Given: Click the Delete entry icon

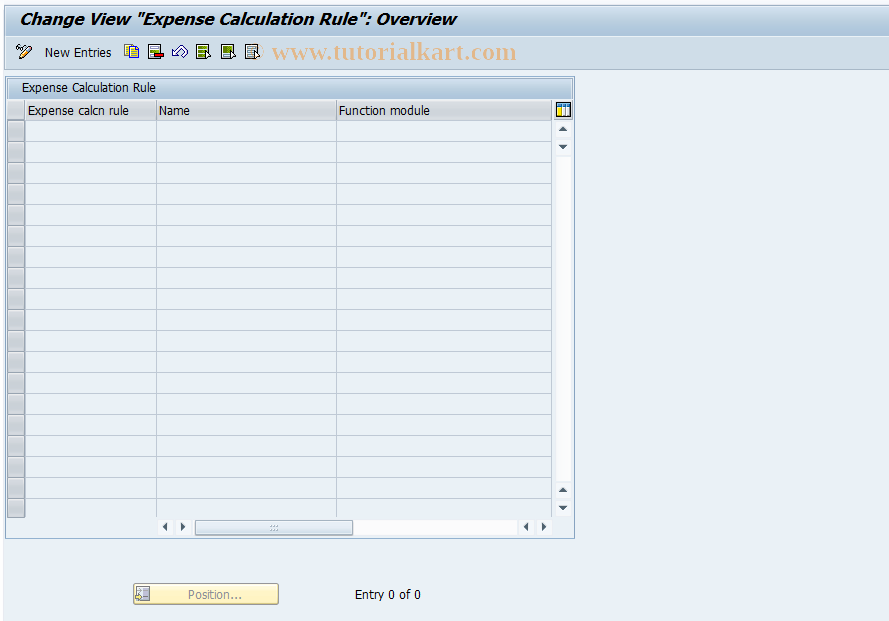Looking at the screenshot, I should (156, 52).
